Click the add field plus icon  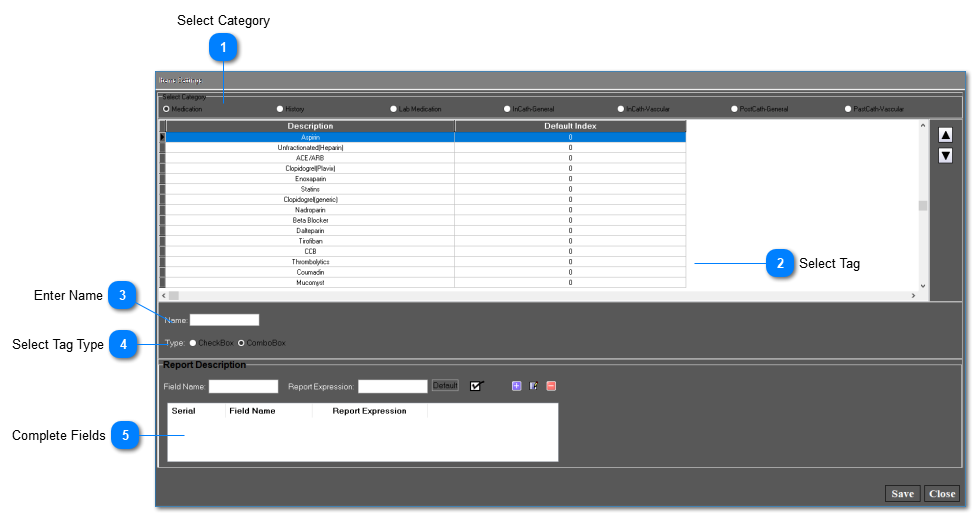pos(517,386)
